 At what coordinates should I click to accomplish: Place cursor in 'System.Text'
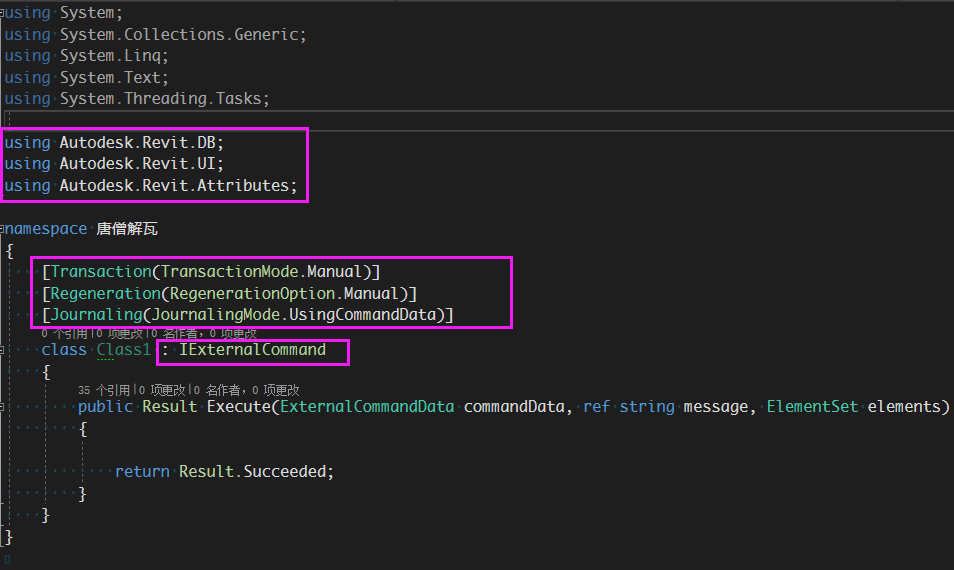click(x=110, y=78)
